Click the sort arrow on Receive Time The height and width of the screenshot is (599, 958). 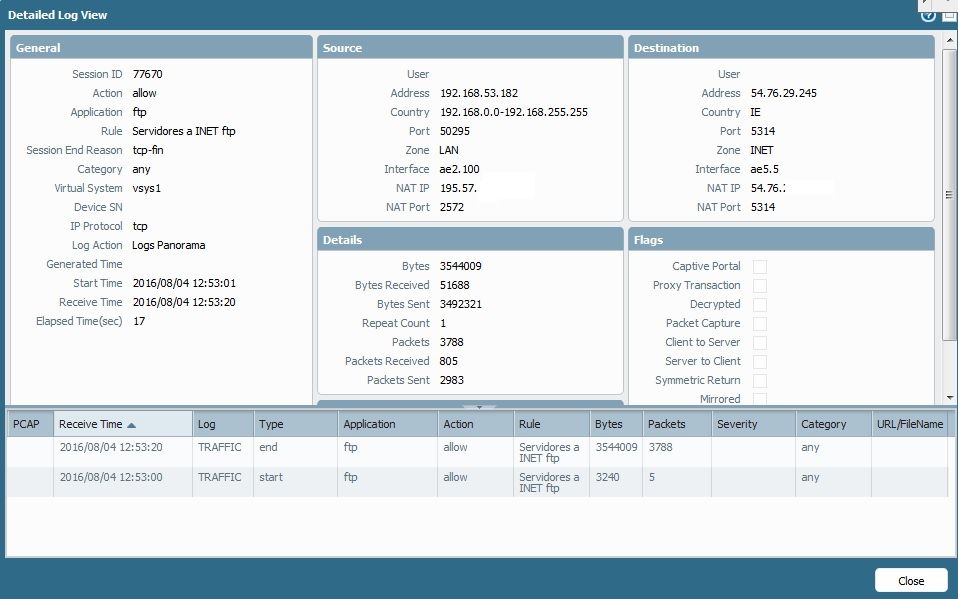click(x=132, y=425)
